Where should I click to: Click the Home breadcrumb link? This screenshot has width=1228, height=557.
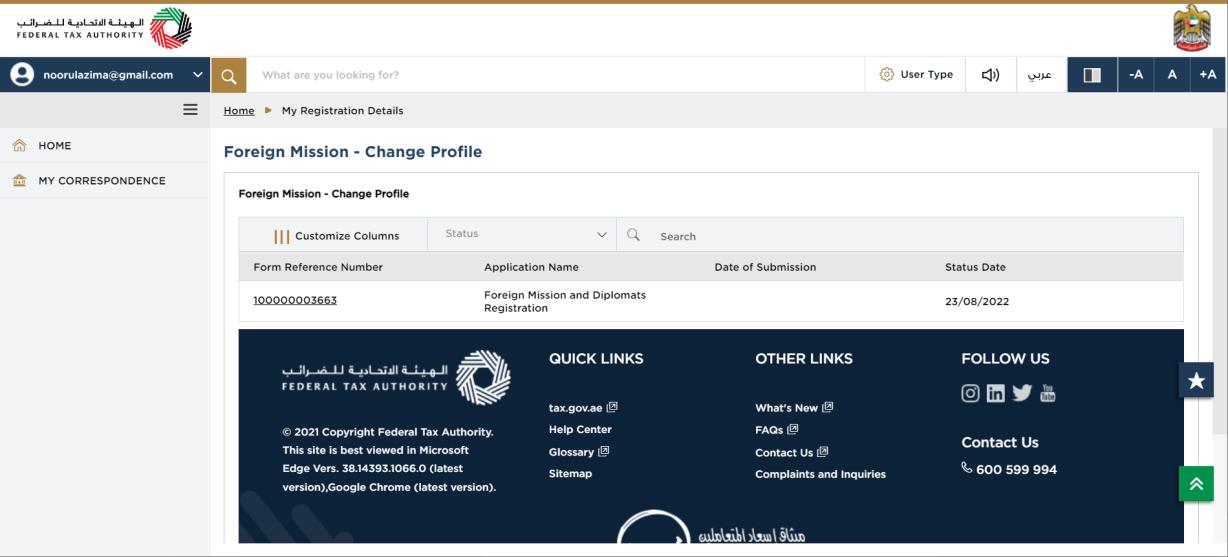(x=239, y=111)
